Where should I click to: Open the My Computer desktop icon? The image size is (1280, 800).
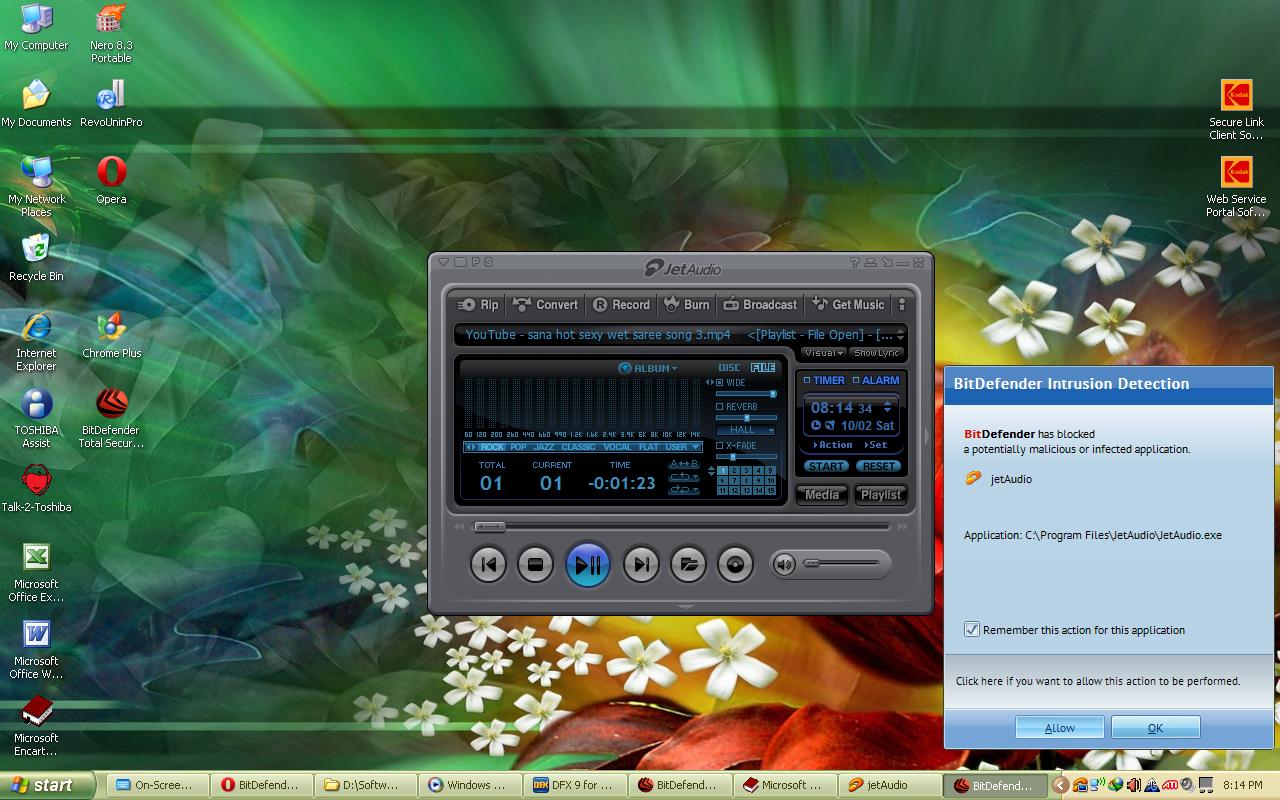[36, 26]
